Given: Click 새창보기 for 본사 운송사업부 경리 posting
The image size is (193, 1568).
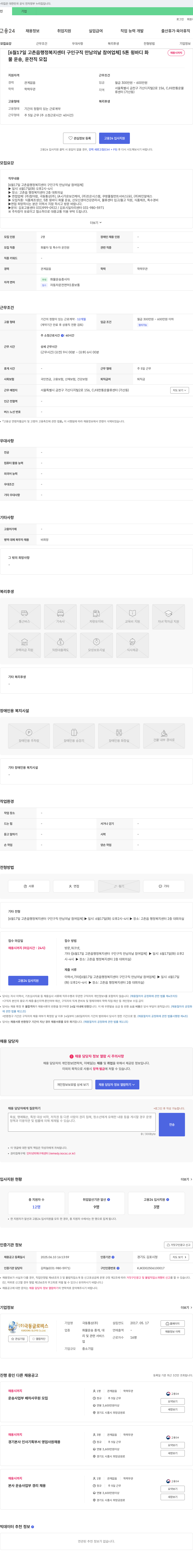Looking at the screenshot, I should (173, 1497).
